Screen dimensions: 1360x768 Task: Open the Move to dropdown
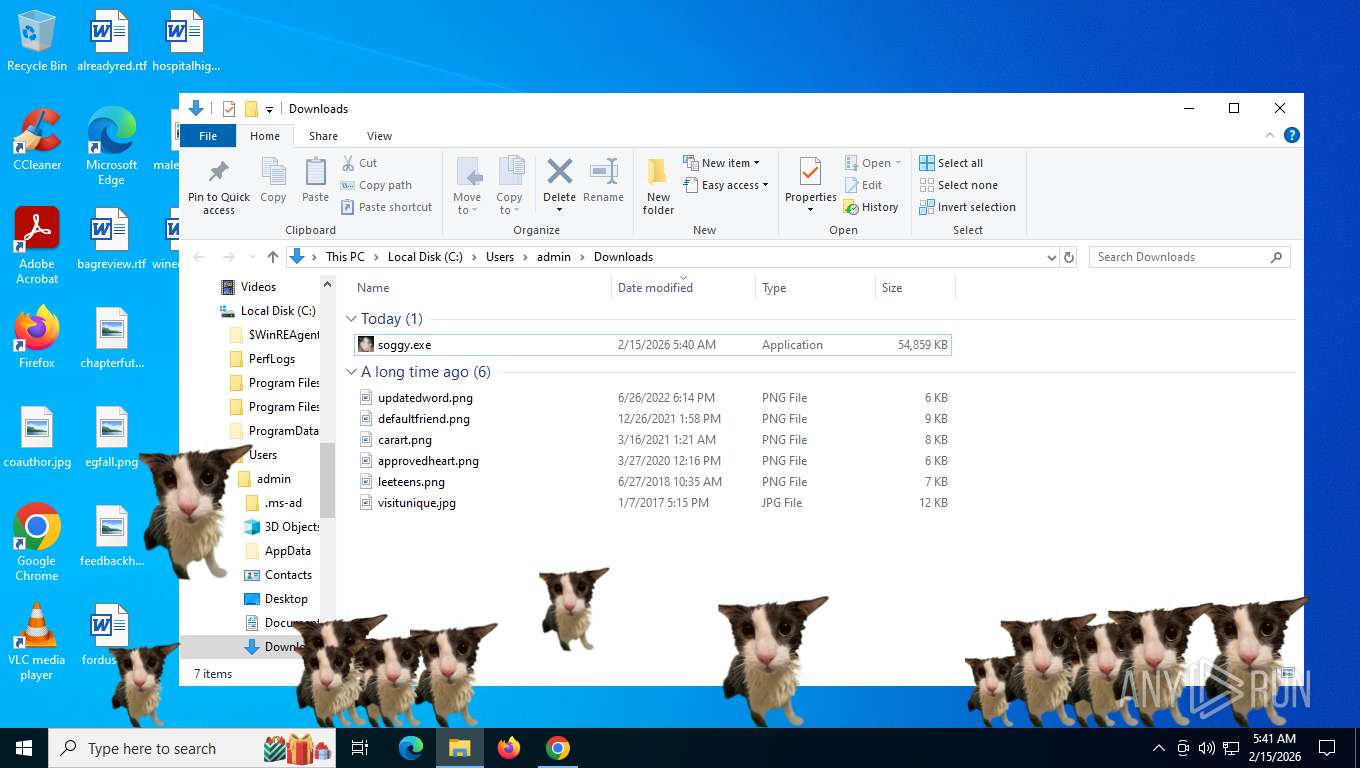tap(467, 186)
